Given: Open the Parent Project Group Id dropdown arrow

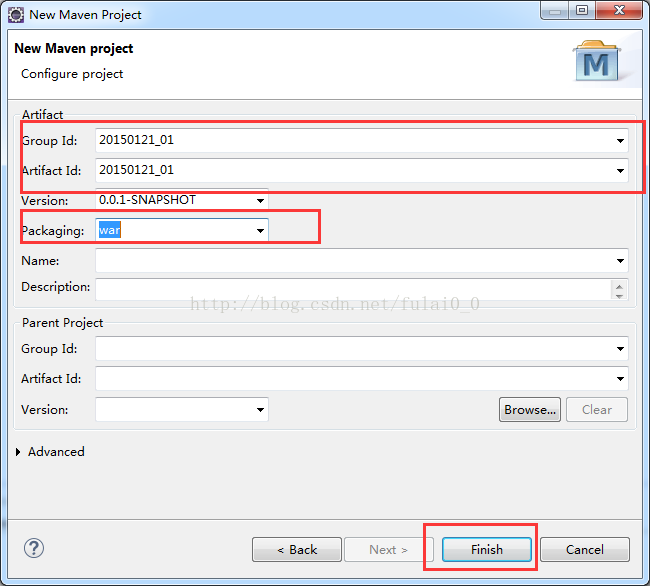Looking at the screenshot, I should tap(620, 349).
